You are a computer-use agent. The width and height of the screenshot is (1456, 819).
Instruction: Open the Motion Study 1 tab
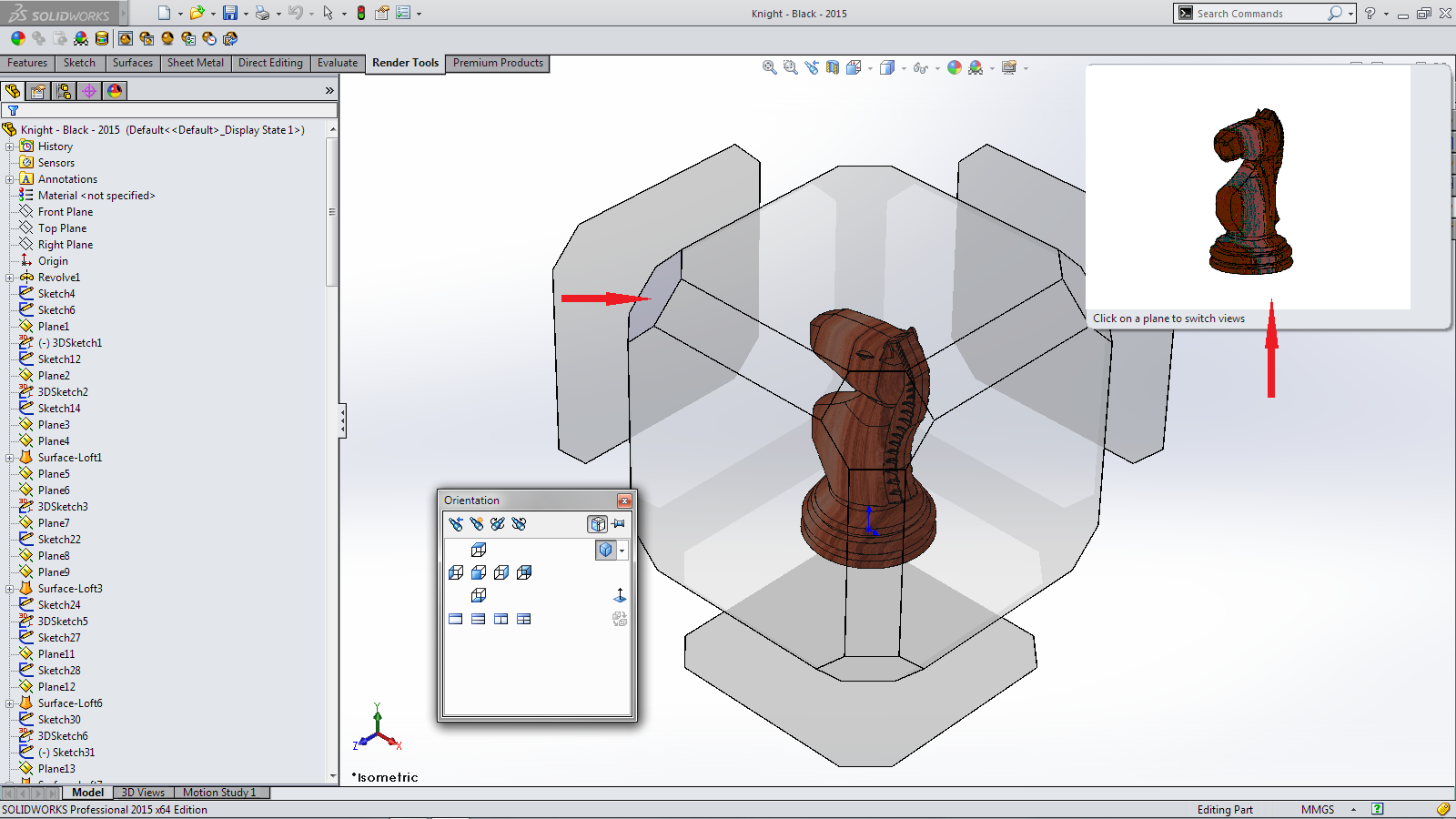(x=219, y=793)
